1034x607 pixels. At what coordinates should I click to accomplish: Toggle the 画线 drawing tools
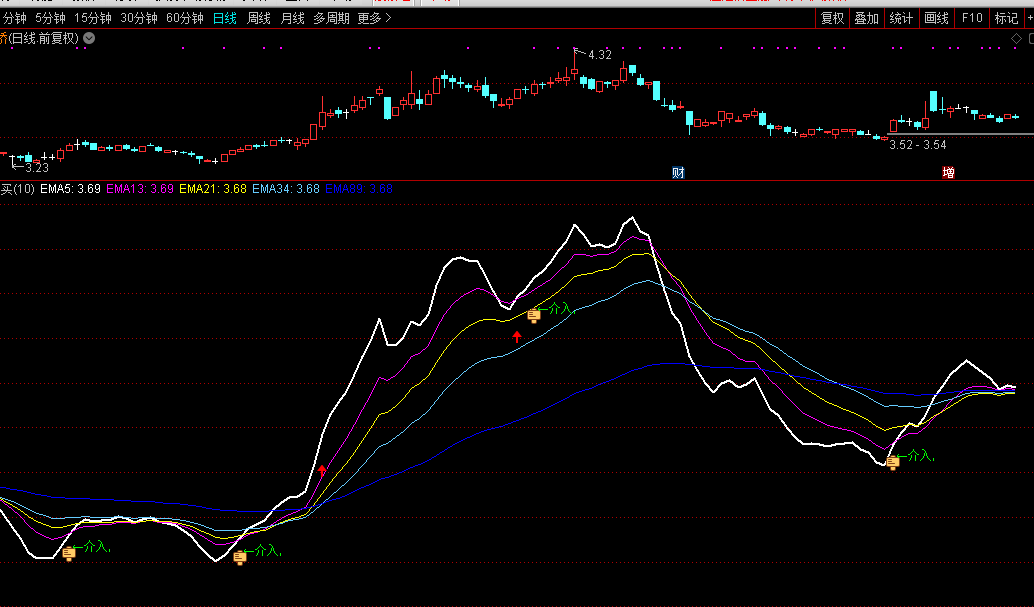936,18
